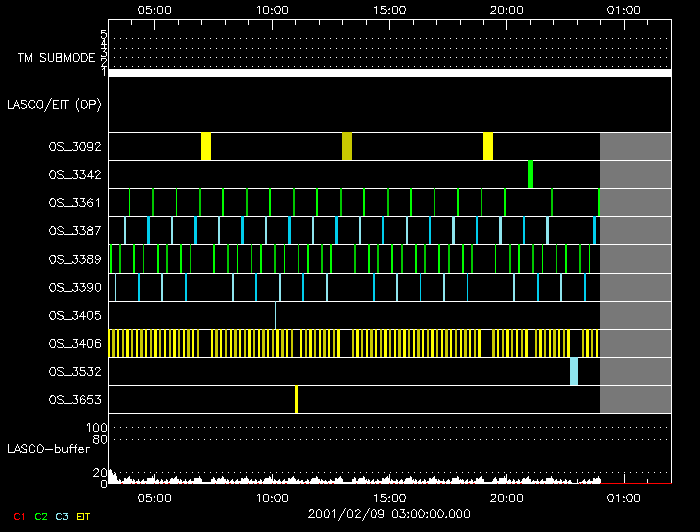The image size is (700, 532).
Task: Click the LASCO-buffer label
Action: [x=47, y=447]
